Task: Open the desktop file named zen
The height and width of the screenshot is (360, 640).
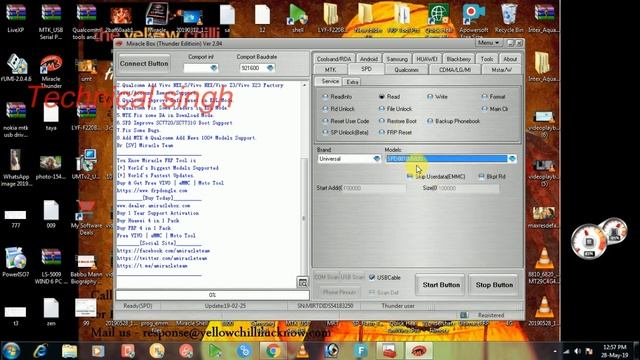Action: [51, 311]
